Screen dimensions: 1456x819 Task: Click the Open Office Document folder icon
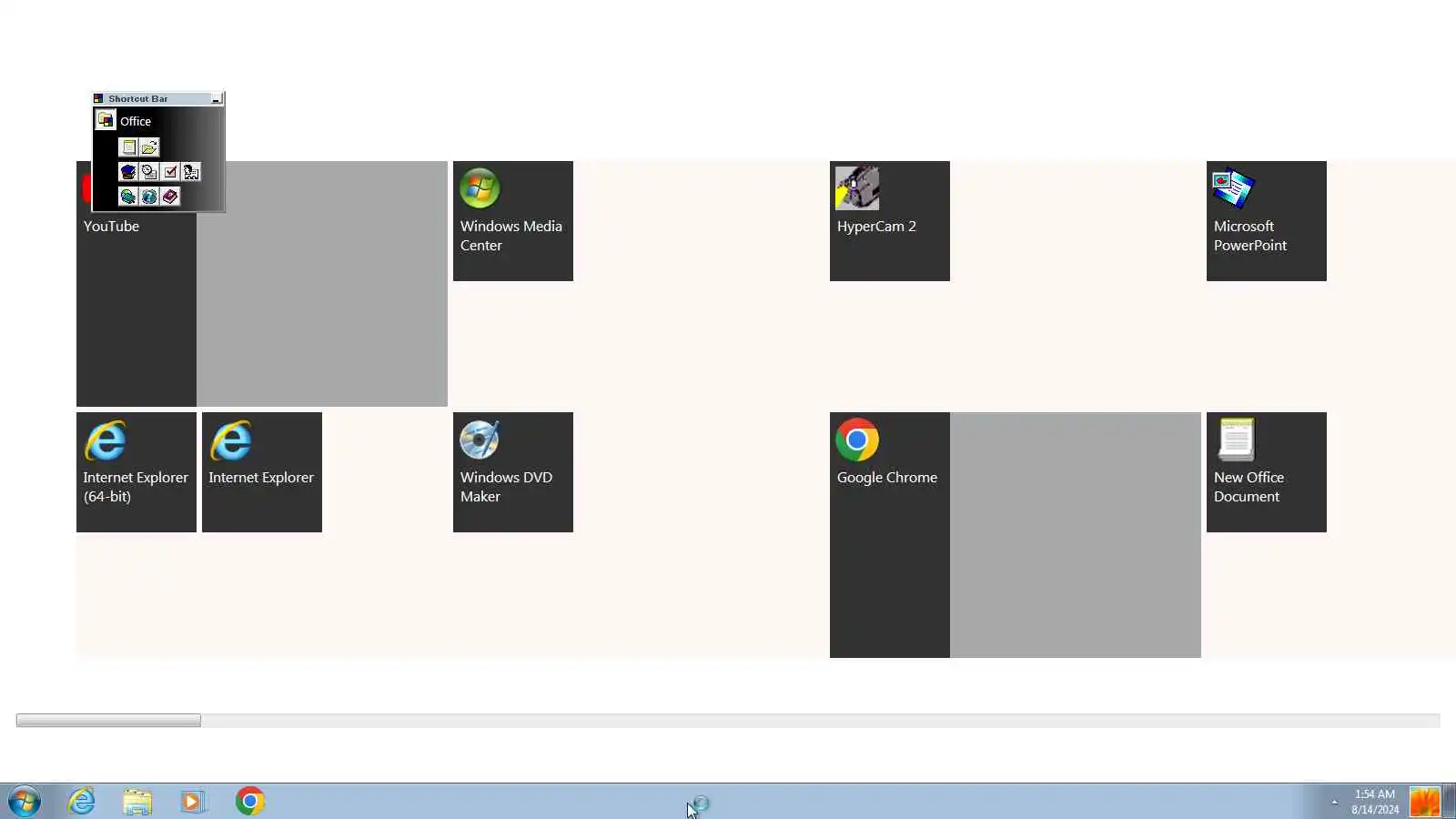(x=149, y=147)
